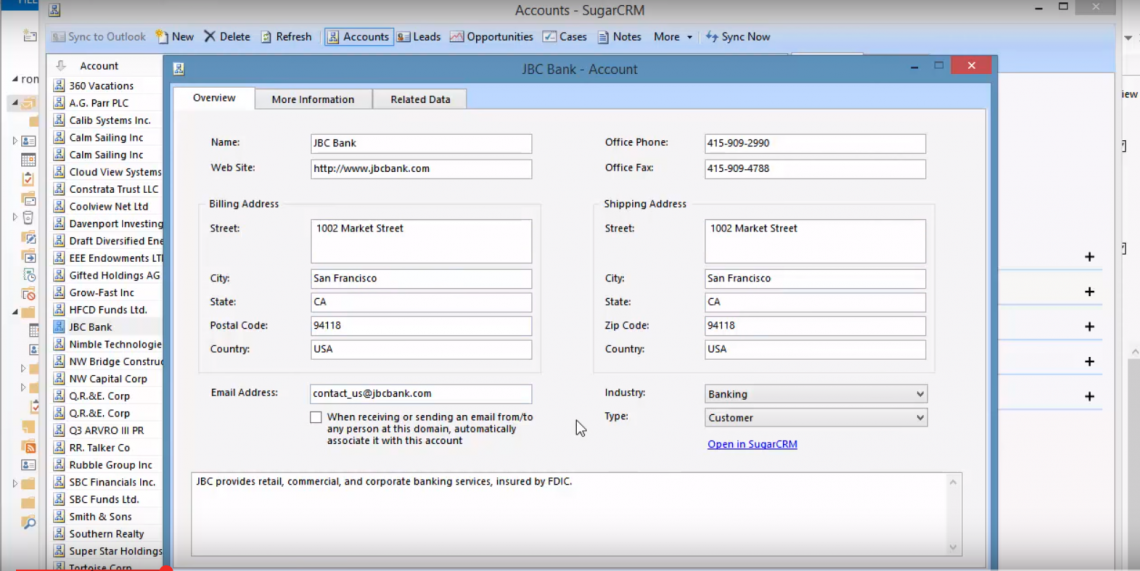1140x571 pixels.
Task: Enable automatic email domain association checkbox
Action: (x=316, y=418)
